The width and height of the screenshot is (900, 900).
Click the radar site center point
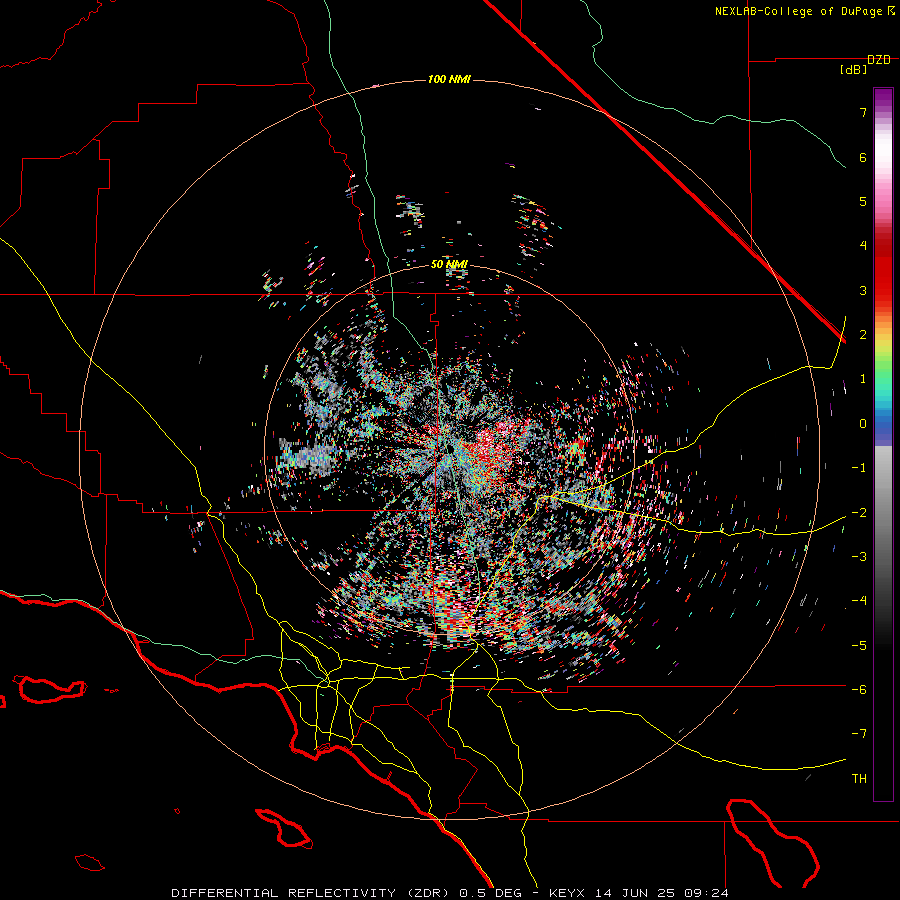pyautogui.click(x=449, y=448)
